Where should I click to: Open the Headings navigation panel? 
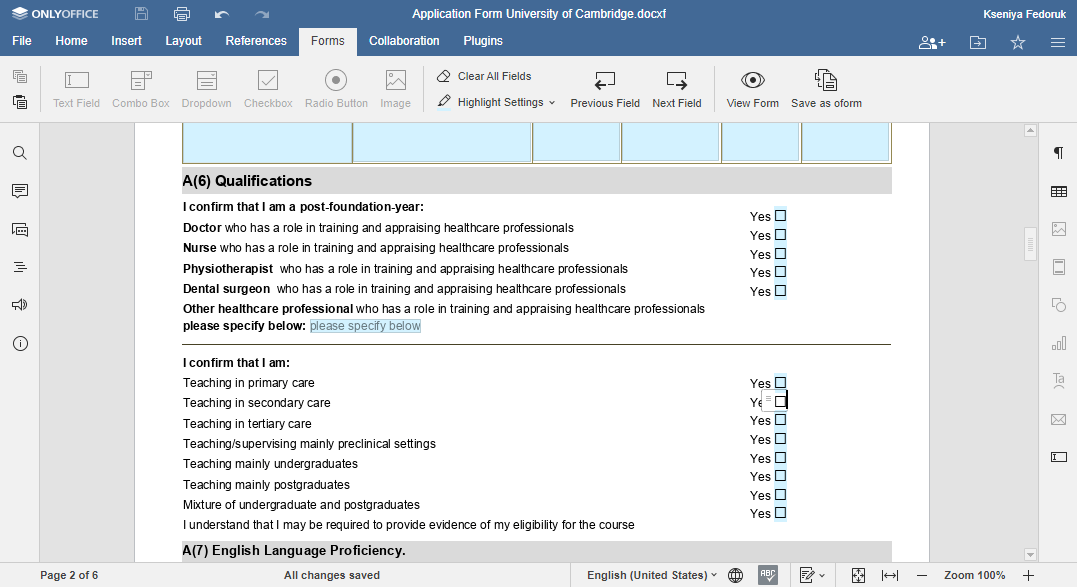20,267
